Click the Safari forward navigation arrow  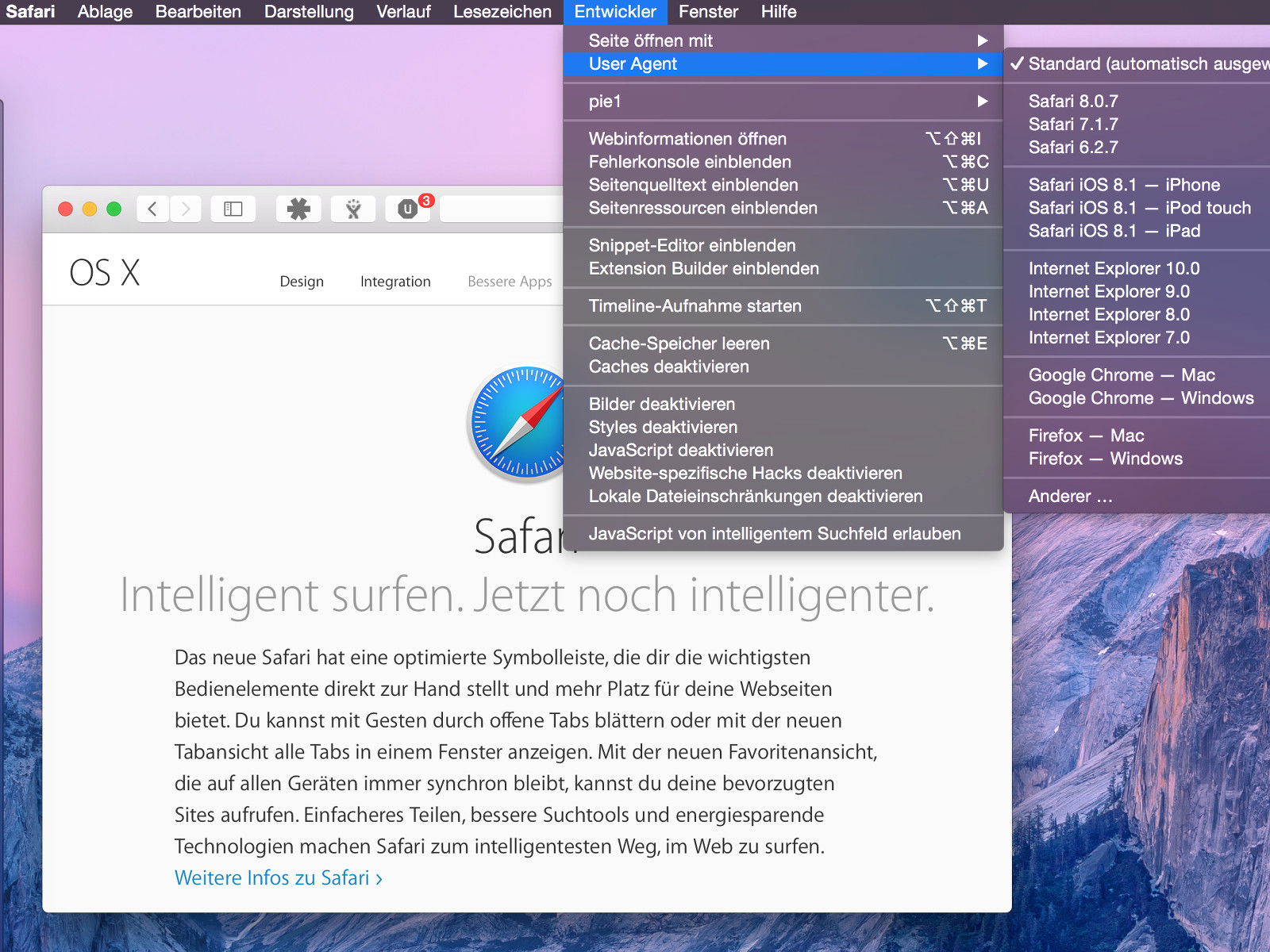coord(186,209)
